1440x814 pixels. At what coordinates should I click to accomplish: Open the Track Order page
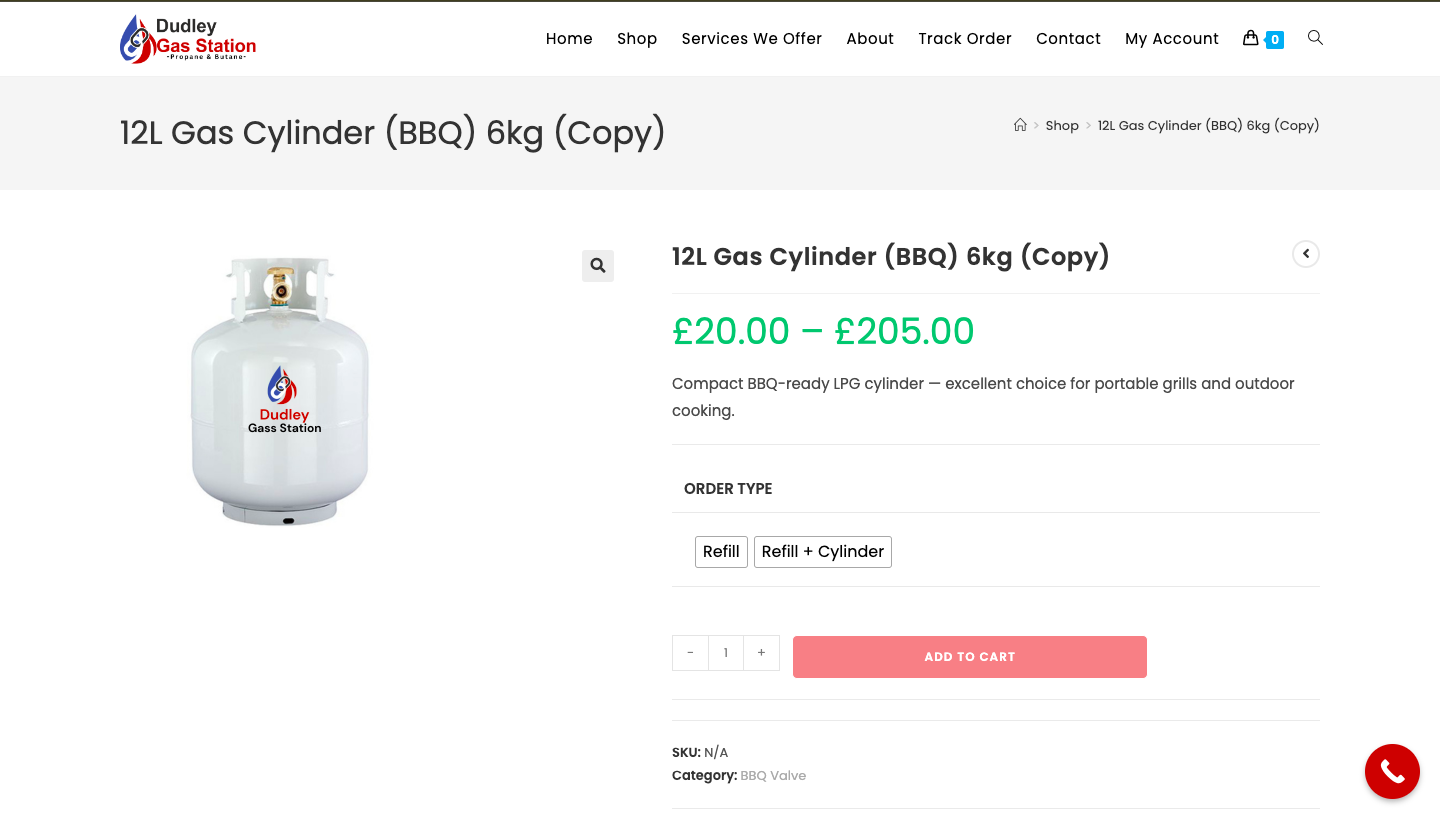pyautogui.click(x=965, y=38)
